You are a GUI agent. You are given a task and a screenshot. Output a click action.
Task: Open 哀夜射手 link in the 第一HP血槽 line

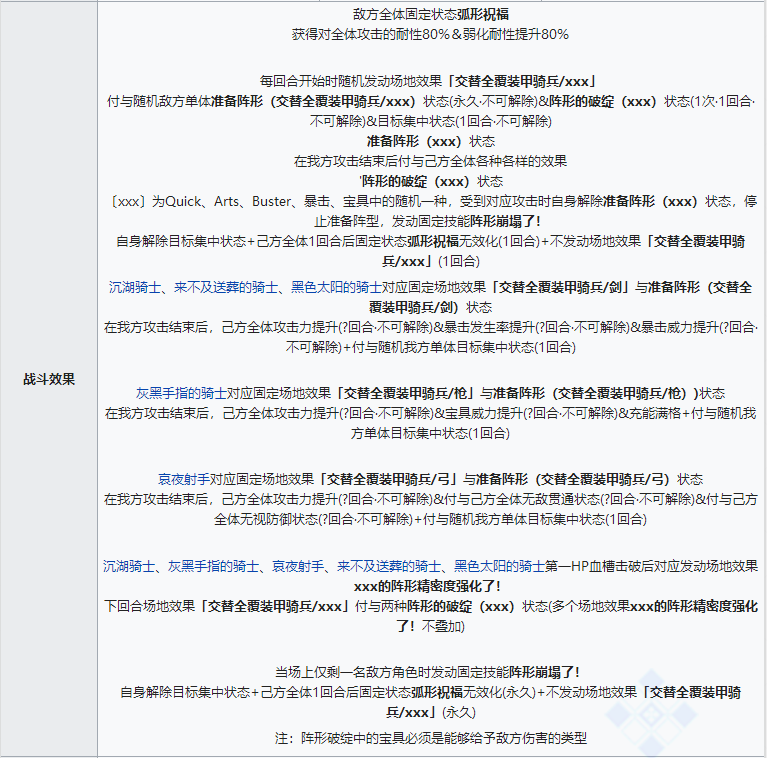tap(298, 566)
